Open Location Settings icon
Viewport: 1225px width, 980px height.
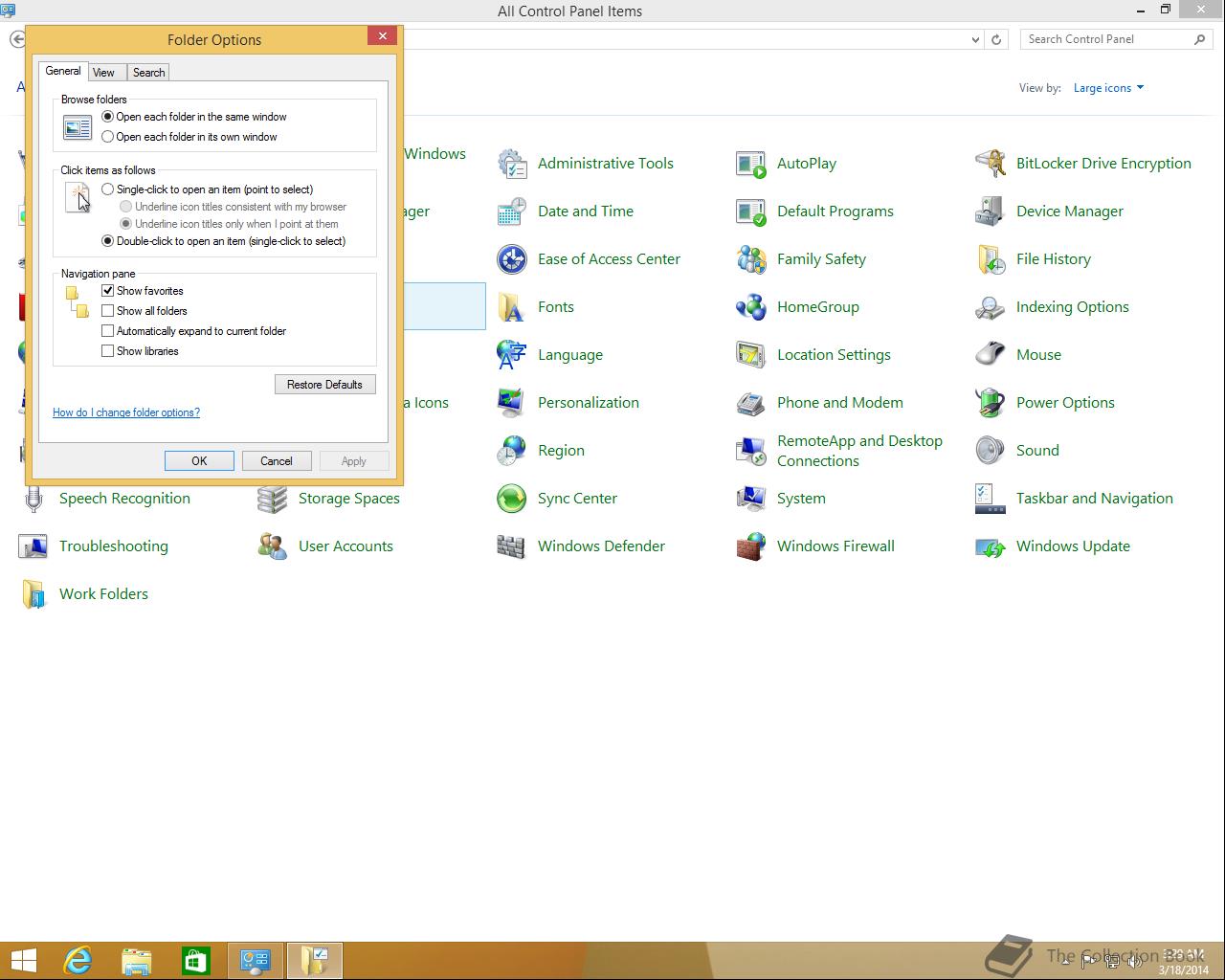click(751, 355)
